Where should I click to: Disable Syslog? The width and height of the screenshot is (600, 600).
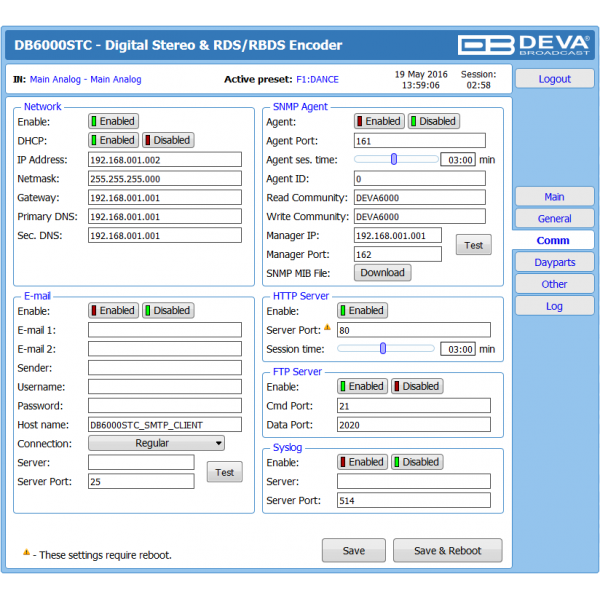417,462
